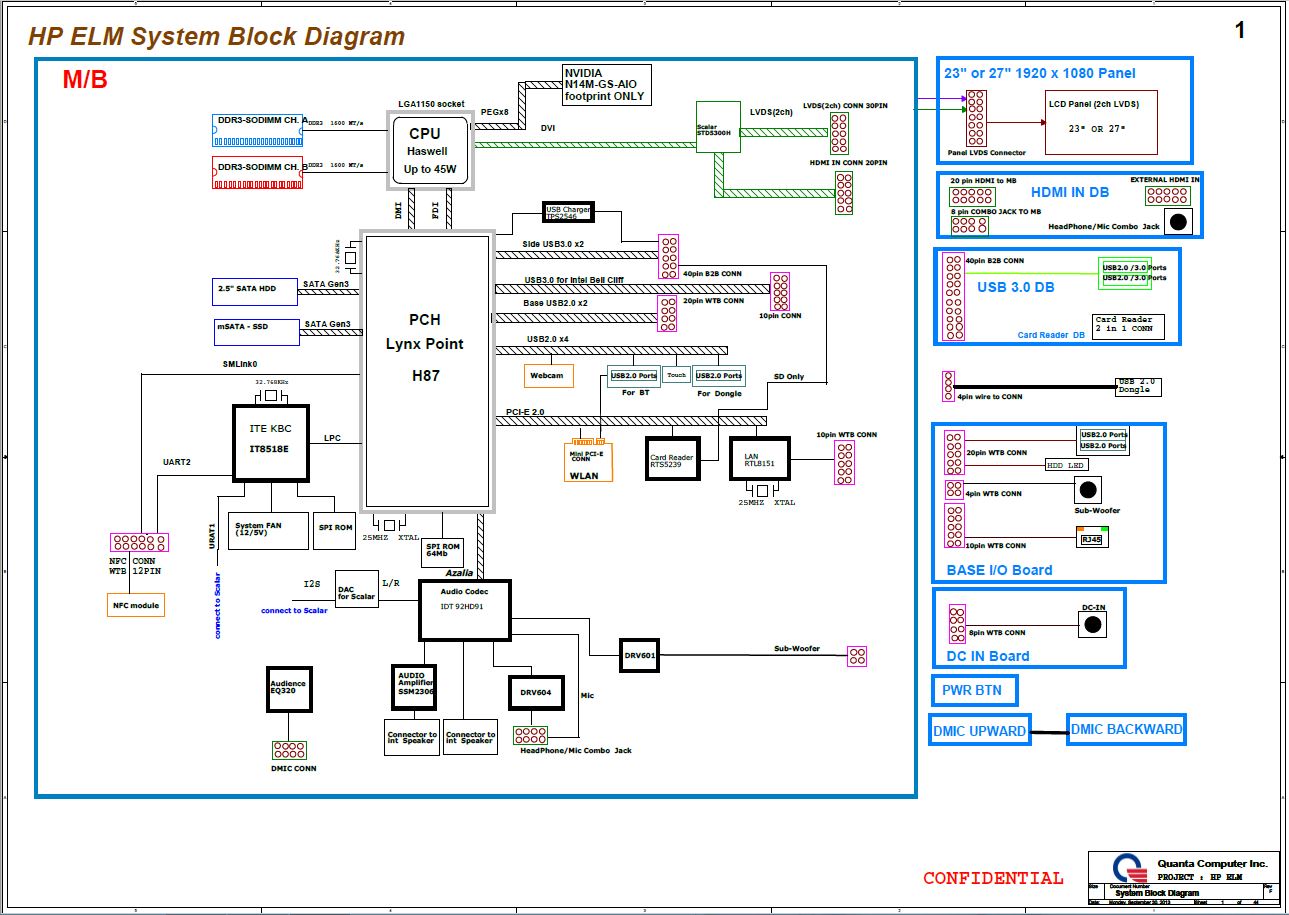
Task: Click the NVIDIA N14M-GS-AIO footprint box
Action: pyautogui.click(x=606, y=85)
